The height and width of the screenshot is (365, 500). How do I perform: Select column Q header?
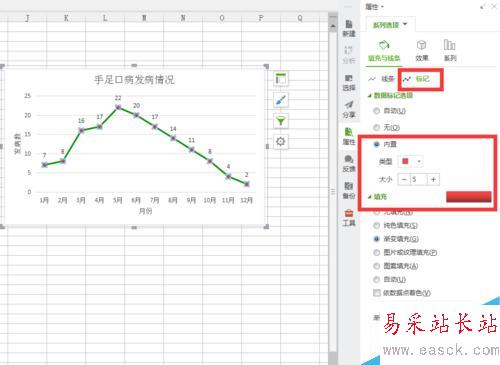(x=300, y=18)
